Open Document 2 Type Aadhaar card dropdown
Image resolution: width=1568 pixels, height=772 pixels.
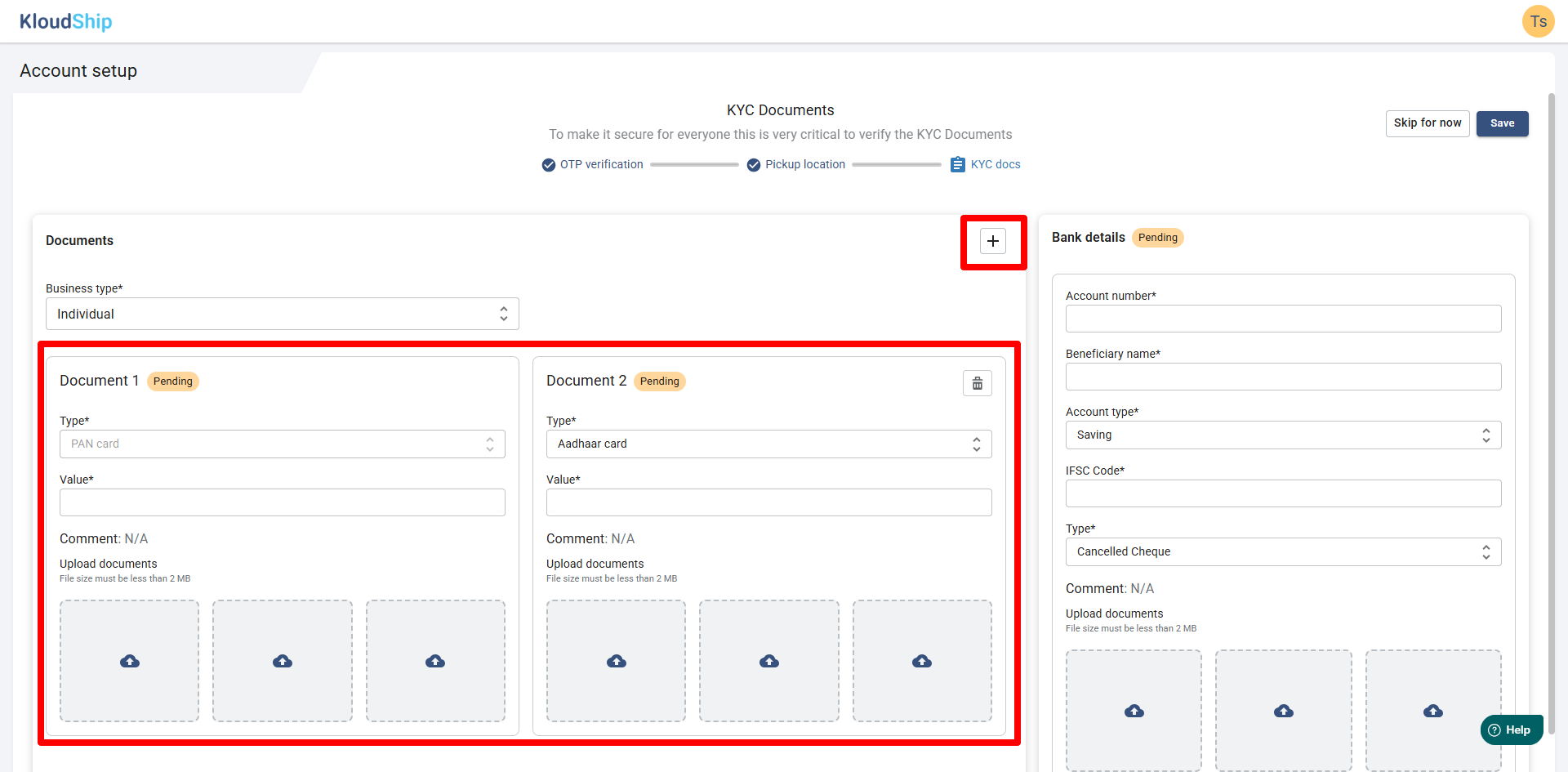point(769,444)
